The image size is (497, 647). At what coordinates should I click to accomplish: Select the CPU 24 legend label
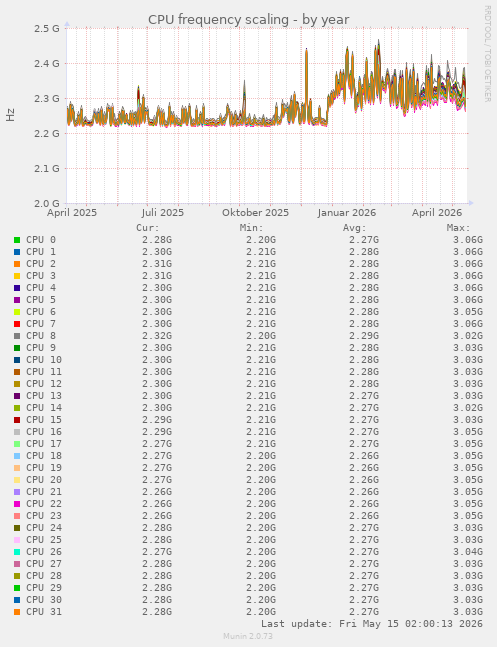[x=44, y=527]
